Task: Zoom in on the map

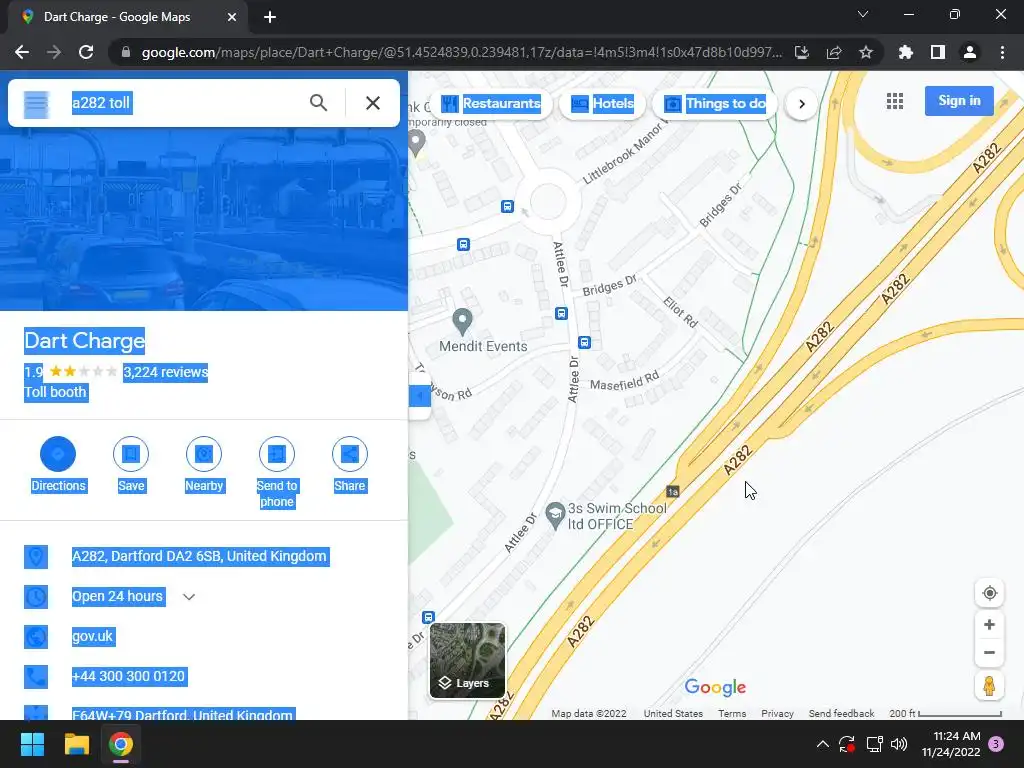Action: pyautogui.click(x=989, y=625)
